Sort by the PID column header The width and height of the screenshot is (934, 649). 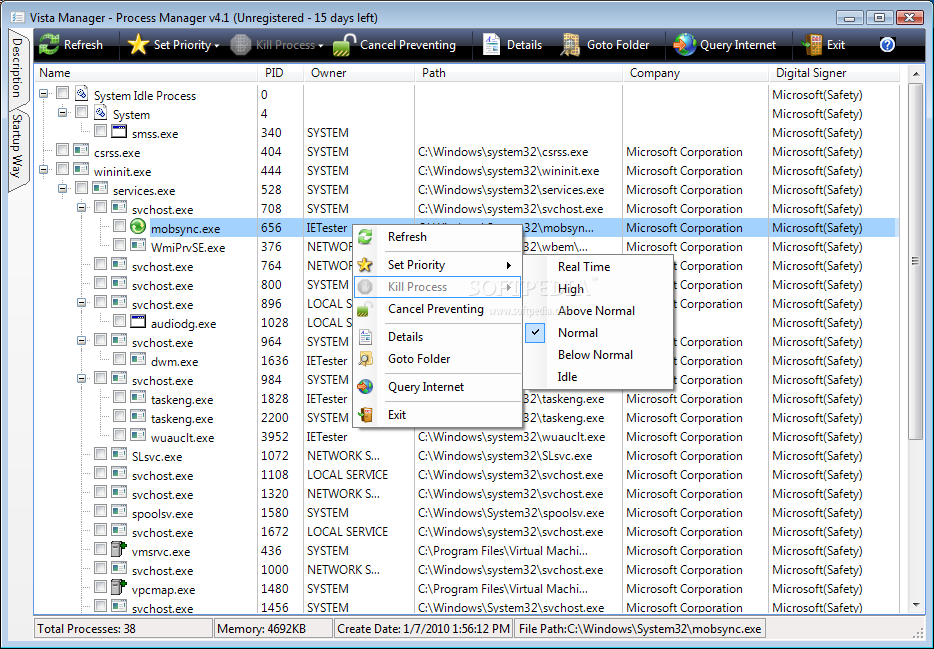pyautogui.click(x=281, y=73)
